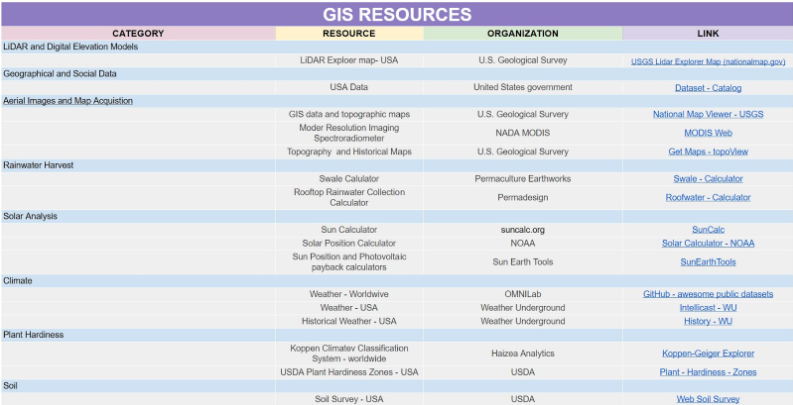Select the RESOURCE column header
Viewport: 793px width, 405px height.
coord(349,33)
